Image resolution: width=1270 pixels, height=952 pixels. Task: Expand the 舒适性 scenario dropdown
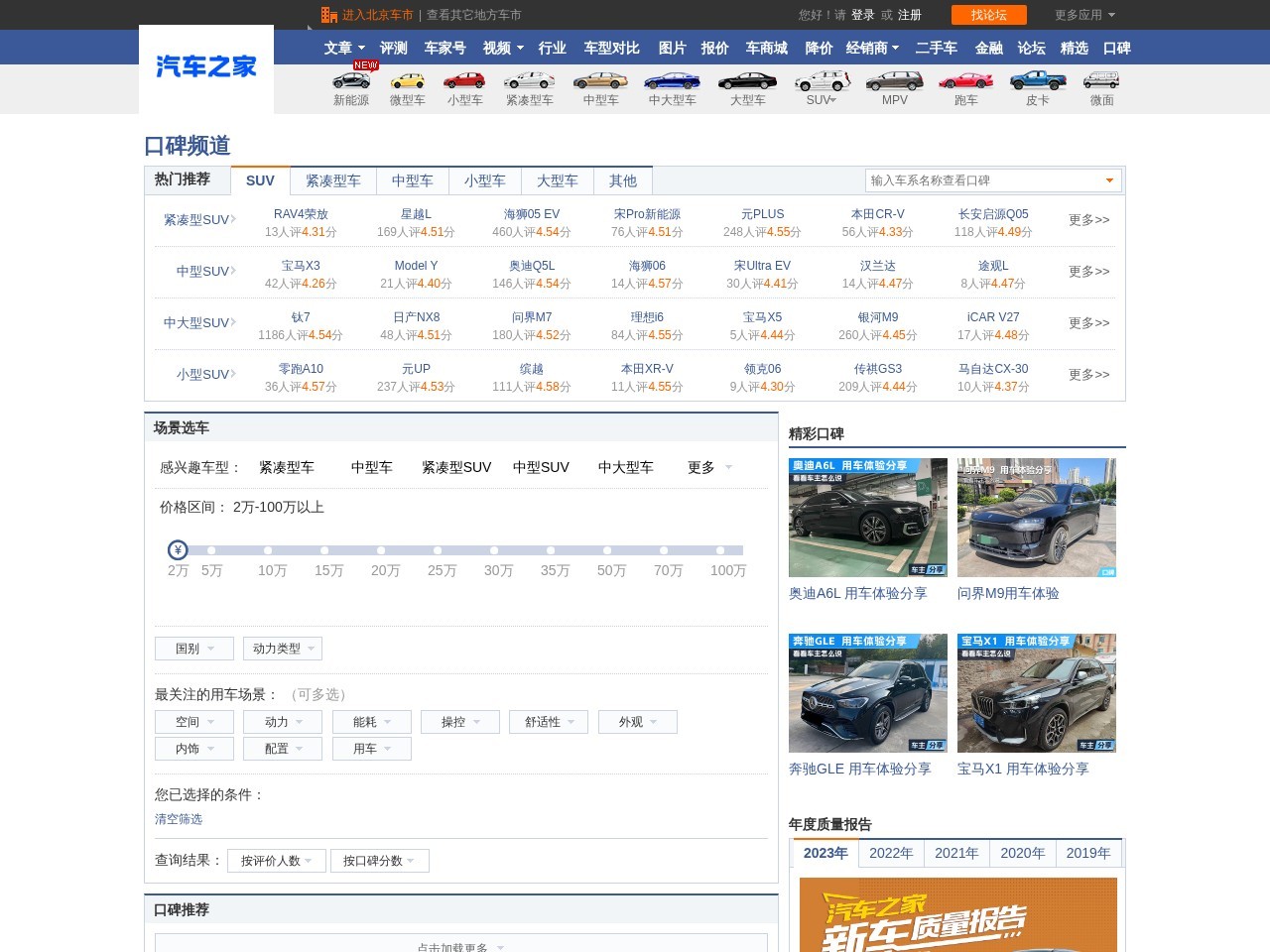click(549, 722)
